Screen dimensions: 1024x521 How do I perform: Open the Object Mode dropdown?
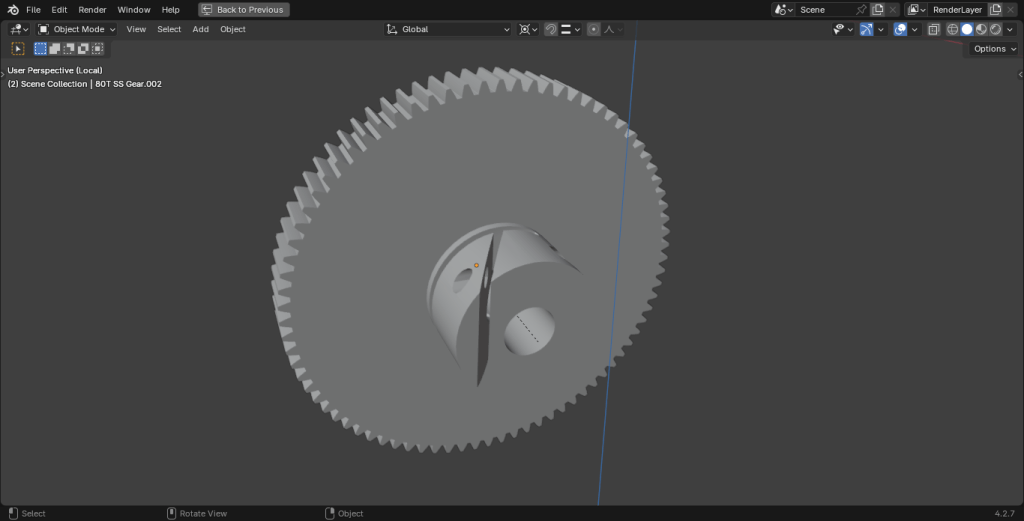[x=76, y=29]
